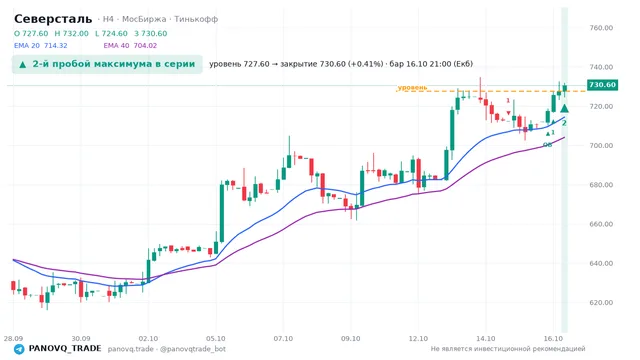
Task: Click the 'Тинькофф' source label
Action: (x=196, y=19)
